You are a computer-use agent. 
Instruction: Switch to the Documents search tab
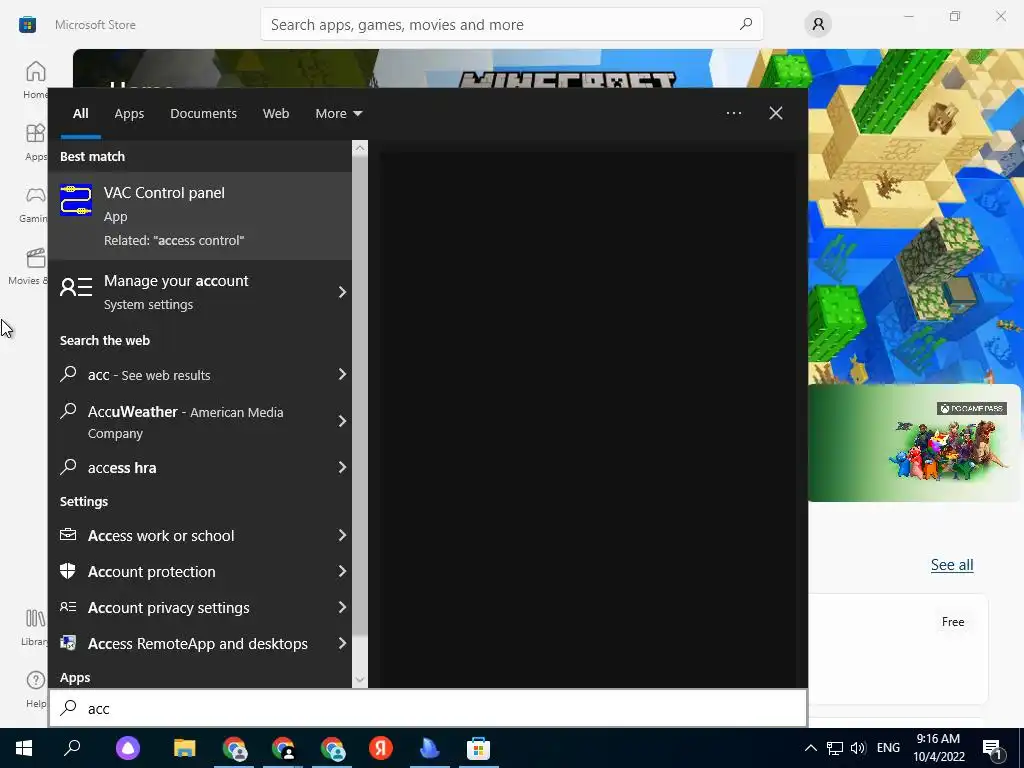(203, 113)
